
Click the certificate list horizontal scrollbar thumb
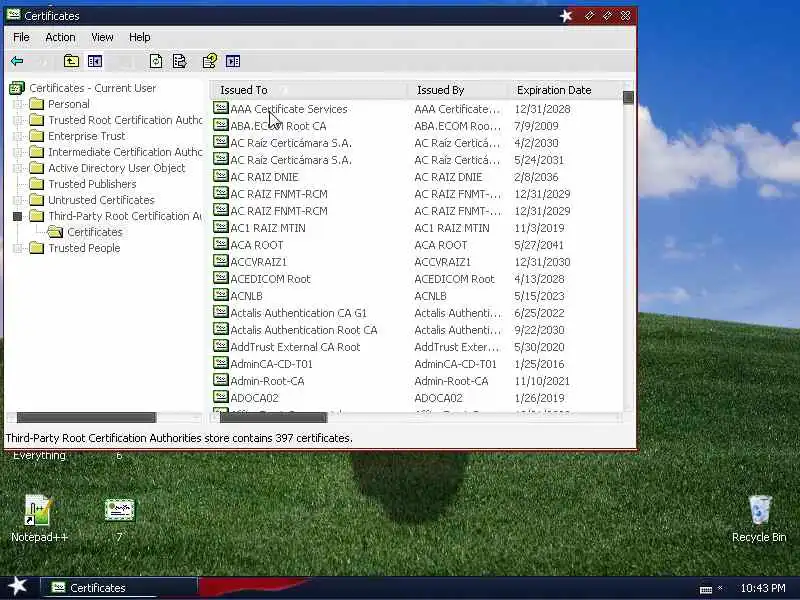tap(273, 418)
